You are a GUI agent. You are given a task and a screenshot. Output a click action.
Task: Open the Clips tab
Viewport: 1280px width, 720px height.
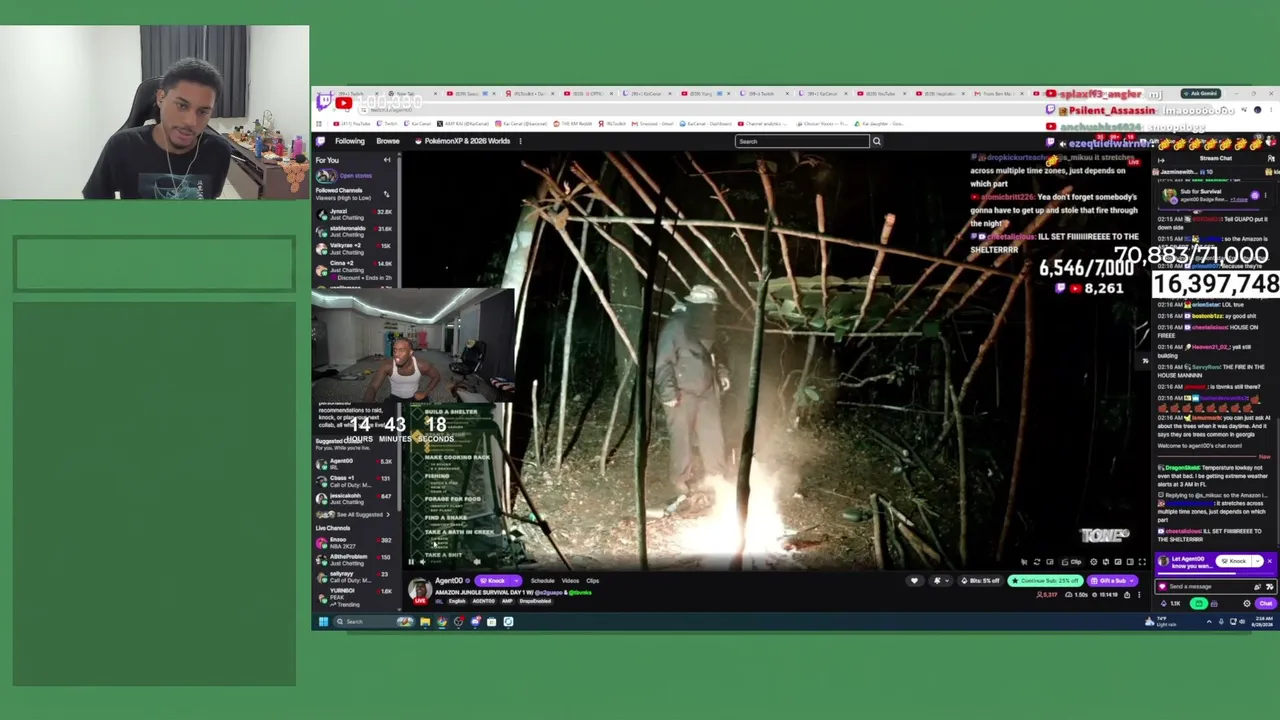593,581
